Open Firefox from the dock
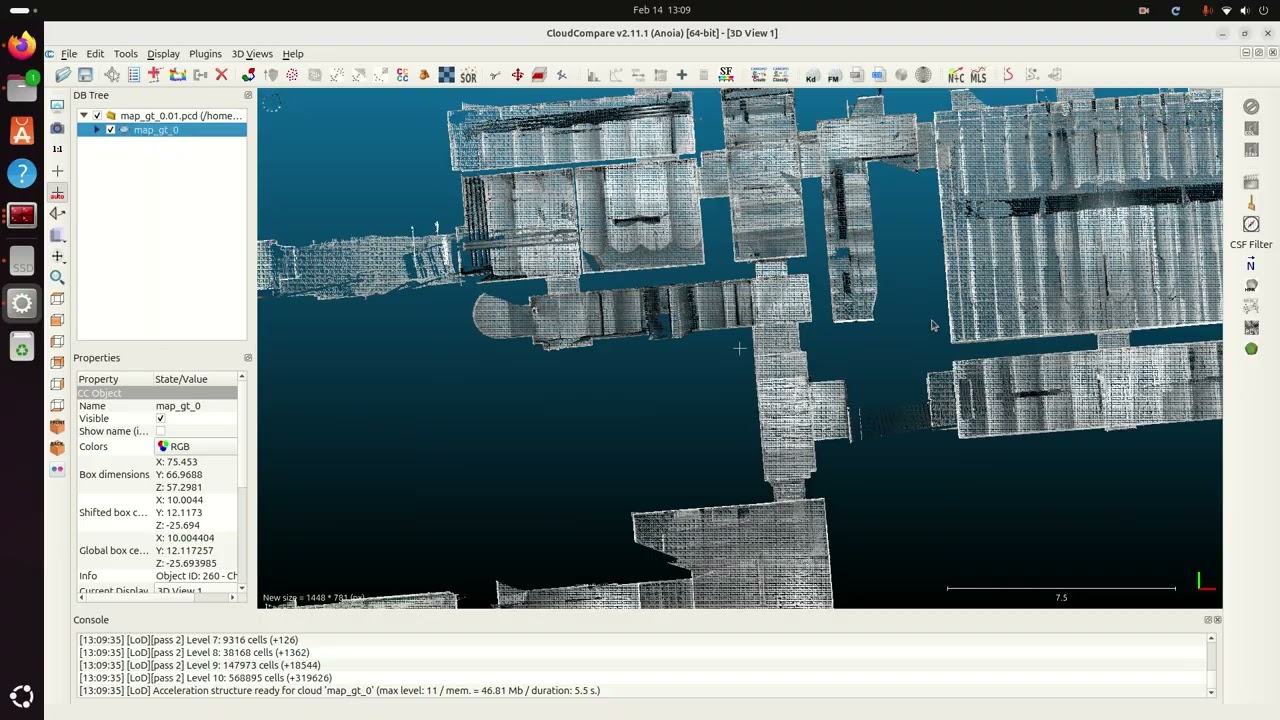Image resolution: width=1280 pixels, height=720 pixels. [x=22, y=45]
